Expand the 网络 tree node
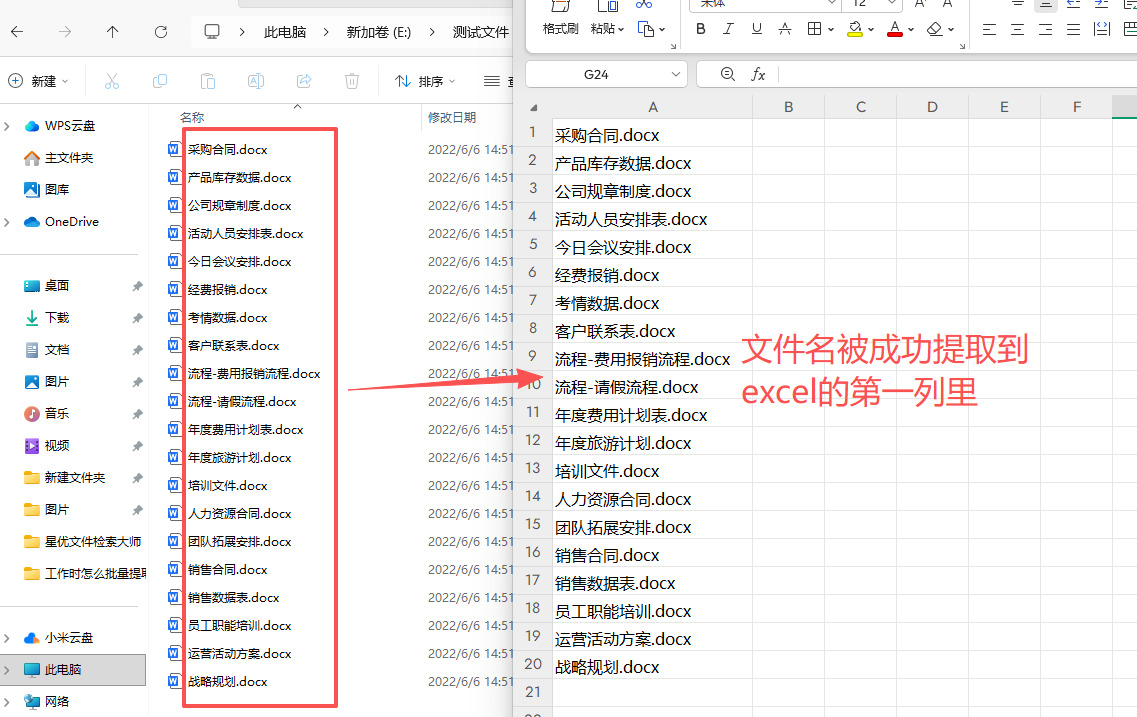Image resolution: width=1137 pixels, height=717 pixels. tap(7, 702)
